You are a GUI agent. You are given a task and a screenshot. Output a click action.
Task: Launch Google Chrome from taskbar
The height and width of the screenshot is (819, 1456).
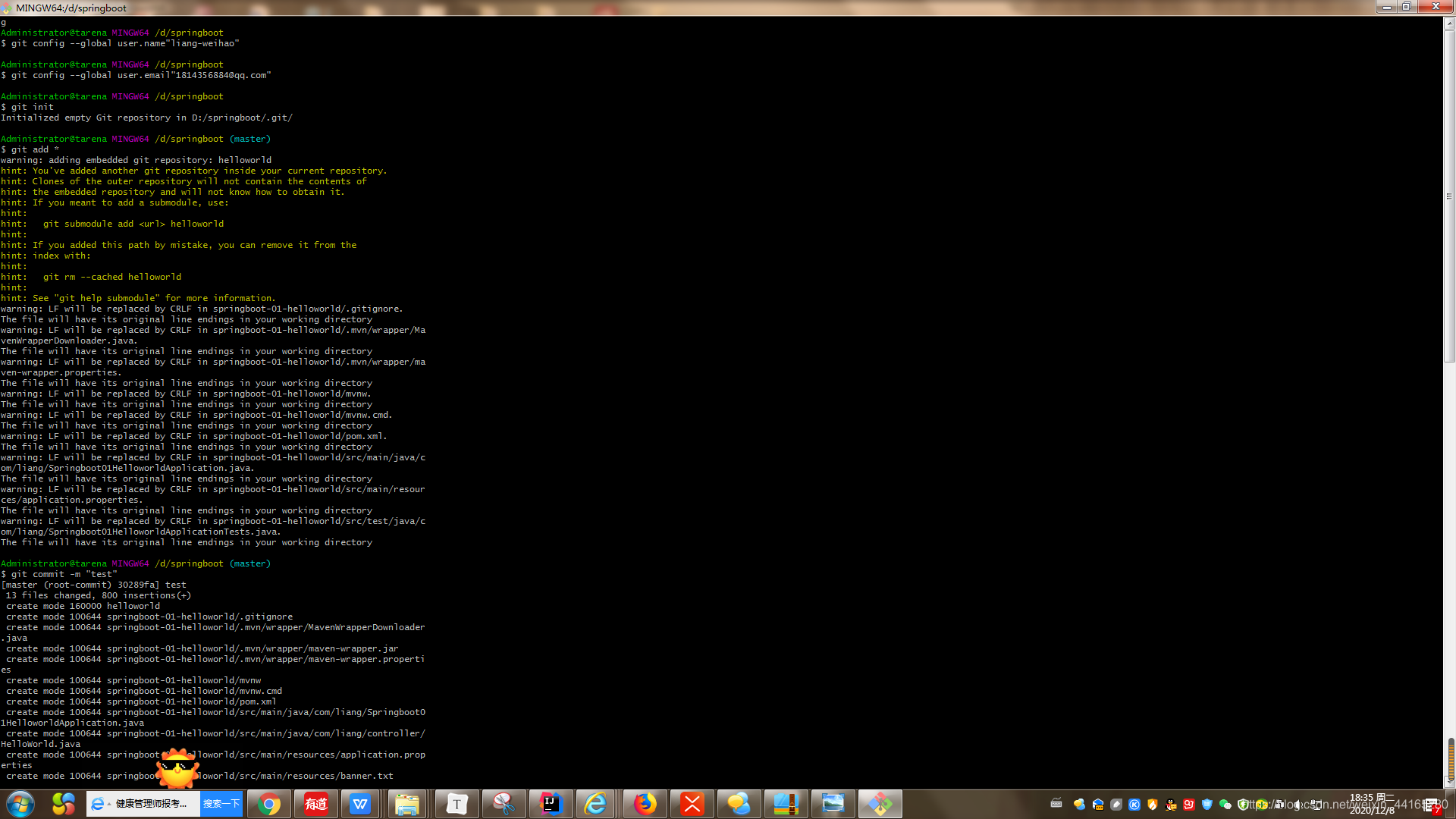pos(268,804)
